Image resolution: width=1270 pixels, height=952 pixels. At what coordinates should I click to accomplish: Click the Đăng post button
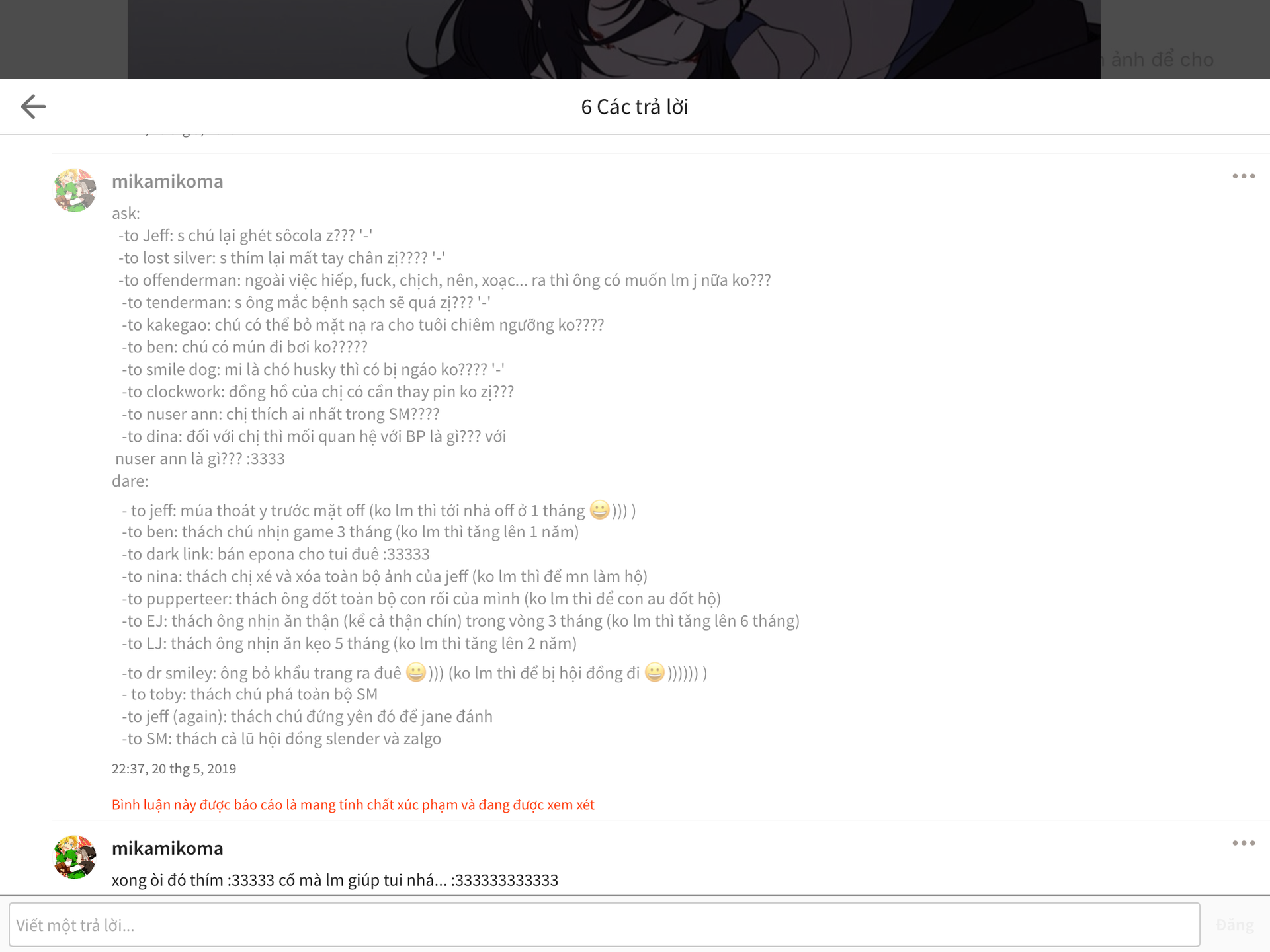coord(1235,925)
